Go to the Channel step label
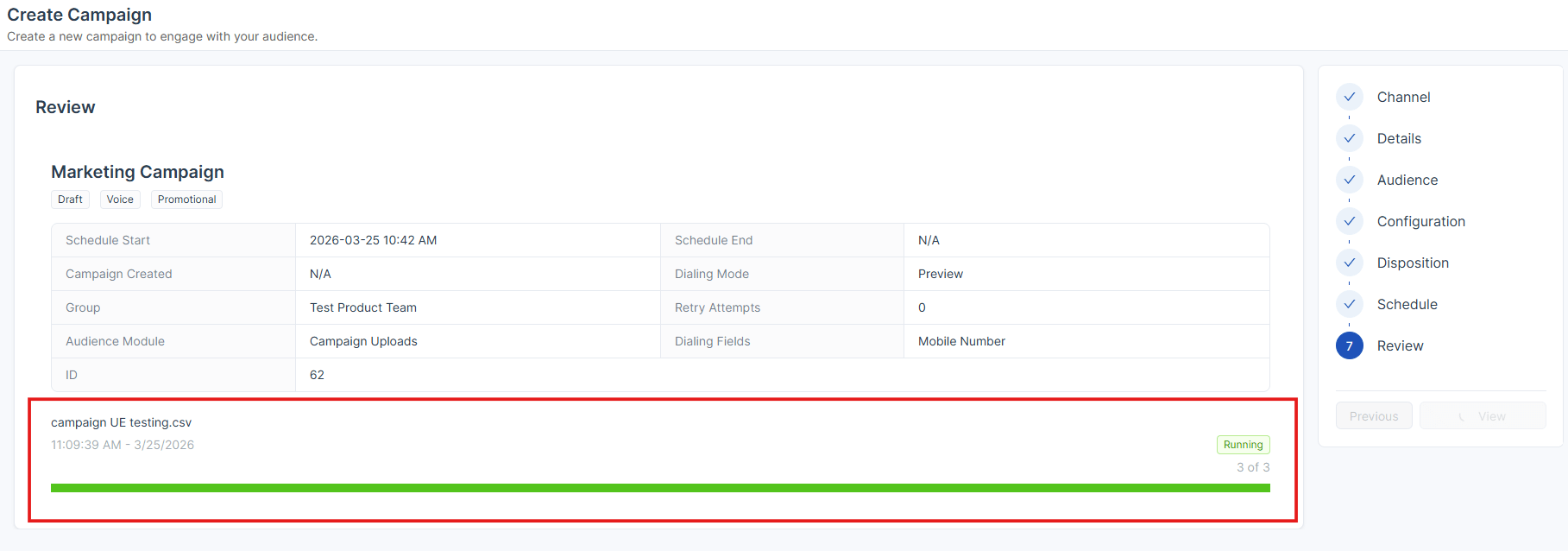Image resolution: width=1568 pixels, height=551 pixels. click(1403, 97)
